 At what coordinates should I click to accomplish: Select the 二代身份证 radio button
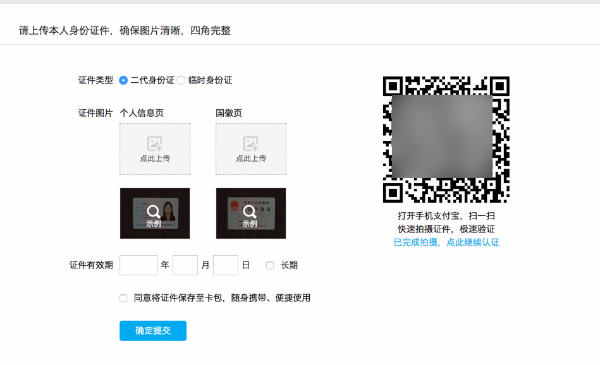click(x=123, y=80)
